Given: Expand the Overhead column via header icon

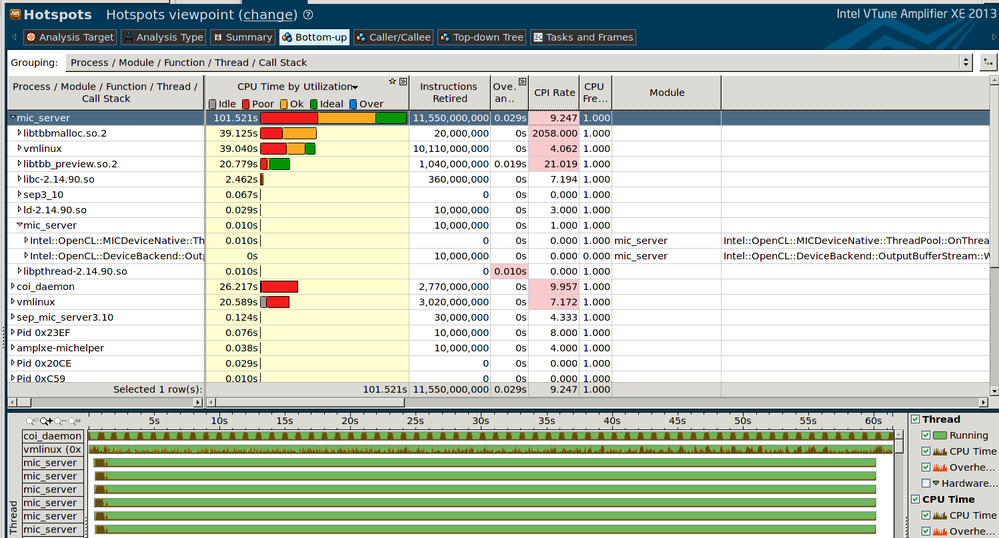Looking at the screenshot, I should point(522,82).
